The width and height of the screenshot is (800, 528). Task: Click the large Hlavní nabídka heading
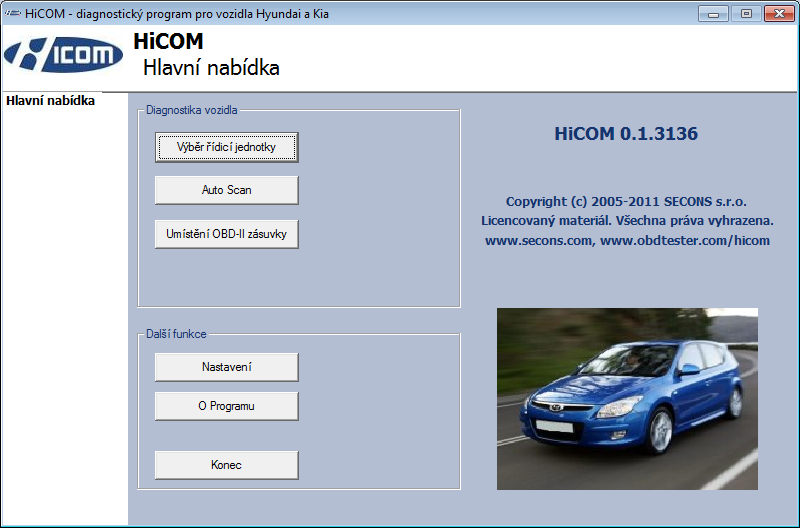[211, 68]
